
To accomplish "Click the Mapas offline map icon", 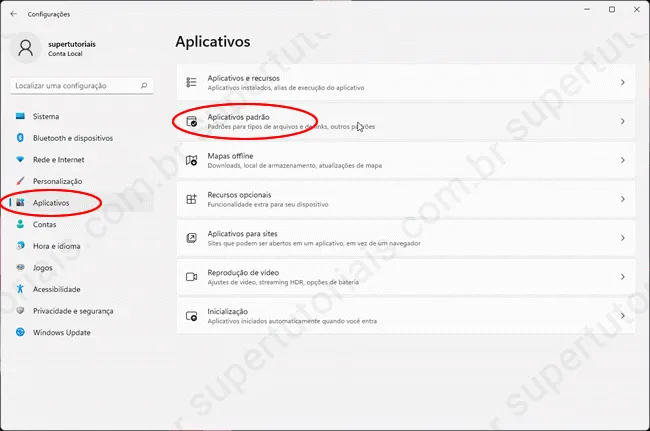I will tap(191, 160).
